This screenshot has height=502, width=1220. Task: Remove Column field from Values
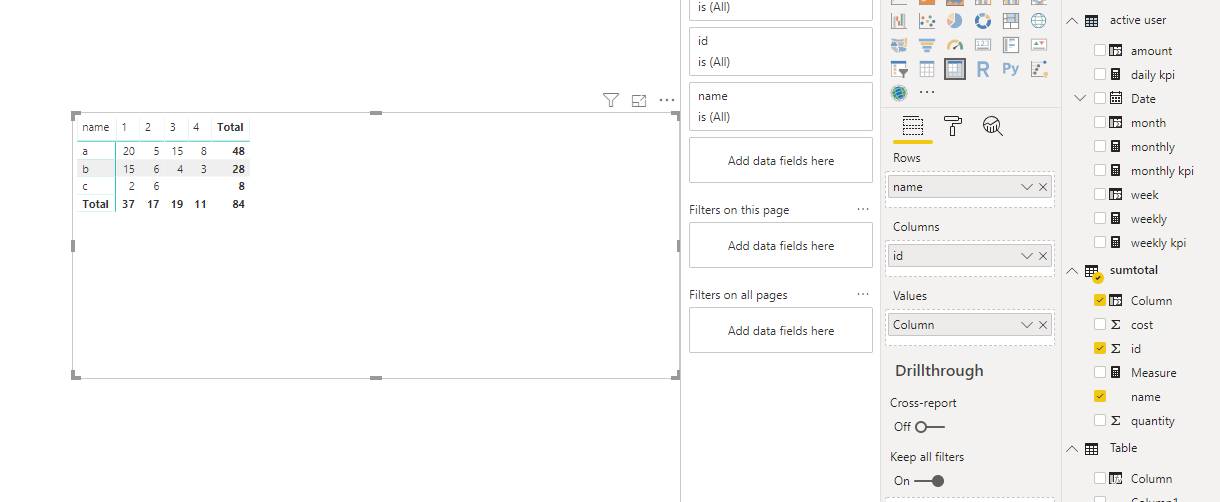(x=1043, y=325)
